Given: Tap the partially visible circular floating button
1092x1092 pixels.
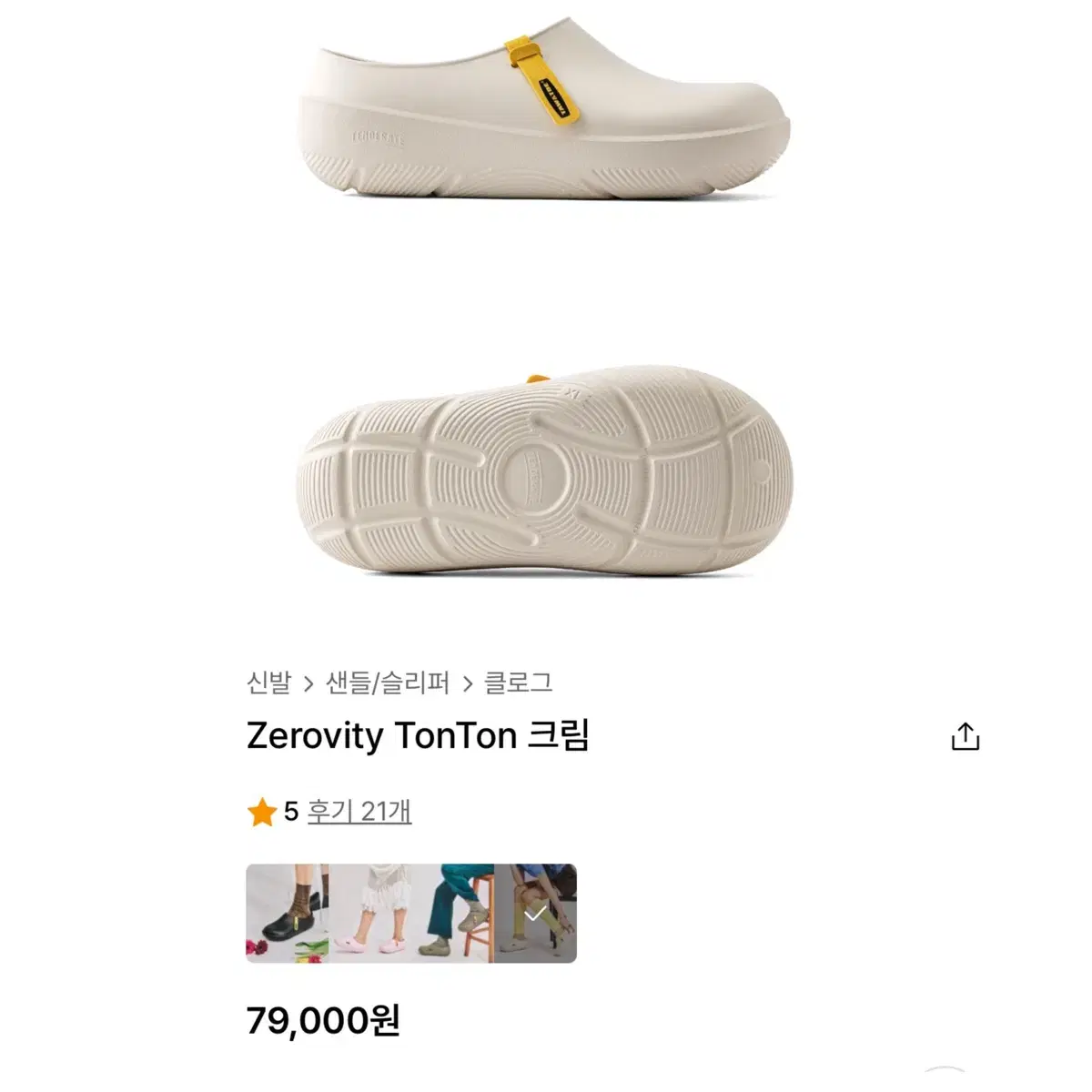Looking at the screenshot, I should pos(944,1085).
